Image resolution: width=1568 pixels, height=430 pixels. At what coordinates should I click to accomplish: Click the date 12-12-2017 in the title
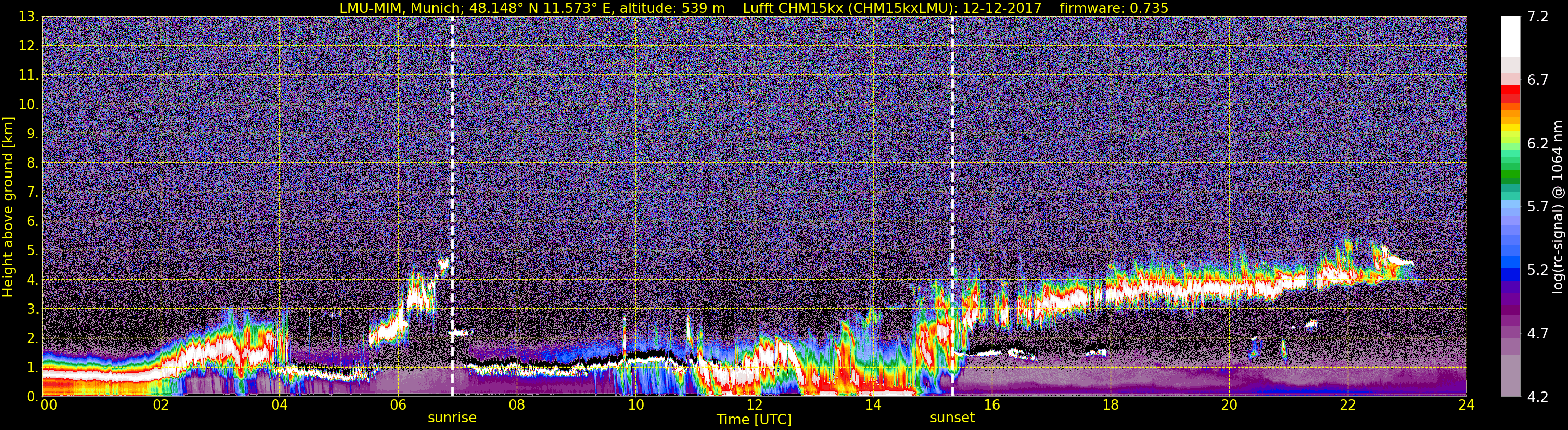1001,8
